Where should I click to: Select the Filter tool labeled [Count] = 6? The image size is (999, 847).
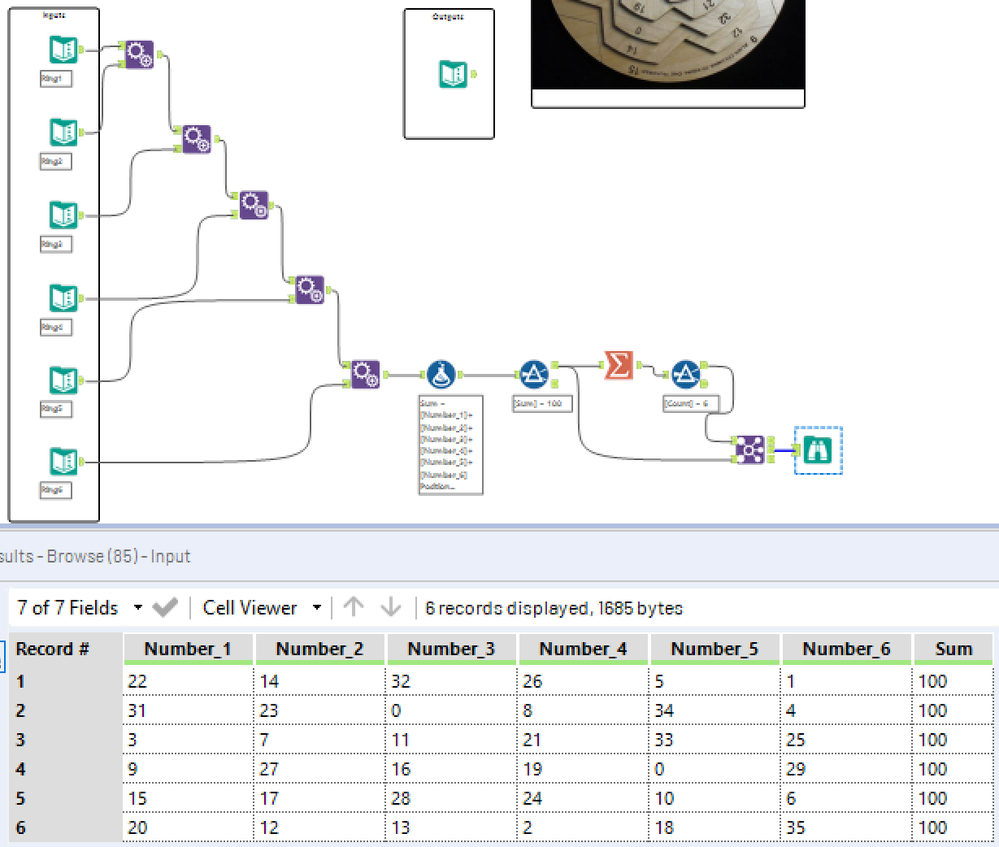pos(686,374)
